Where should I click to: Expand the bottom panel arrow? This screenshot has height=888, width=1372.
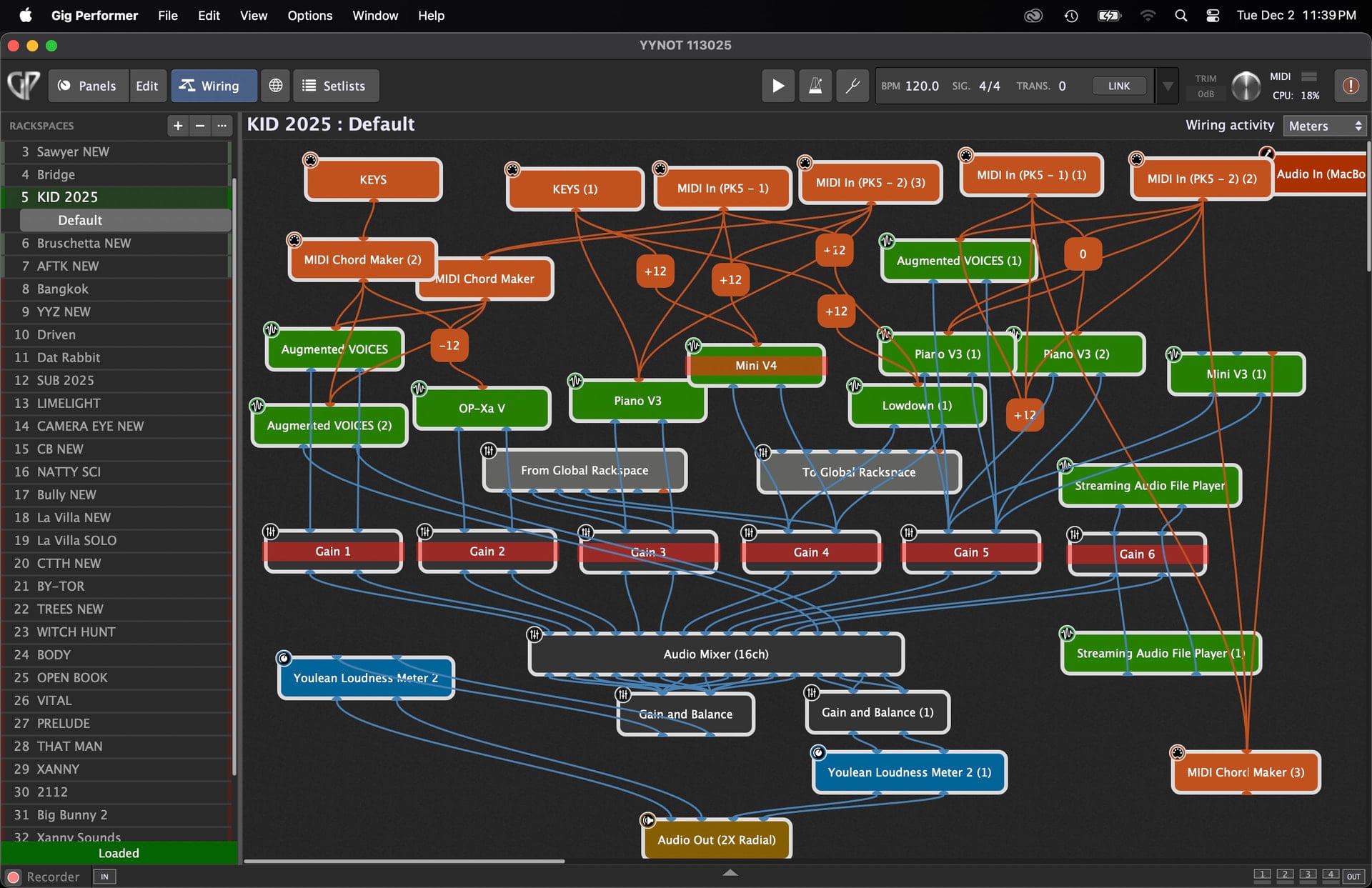pyautogui.click(x=730, y=872)
